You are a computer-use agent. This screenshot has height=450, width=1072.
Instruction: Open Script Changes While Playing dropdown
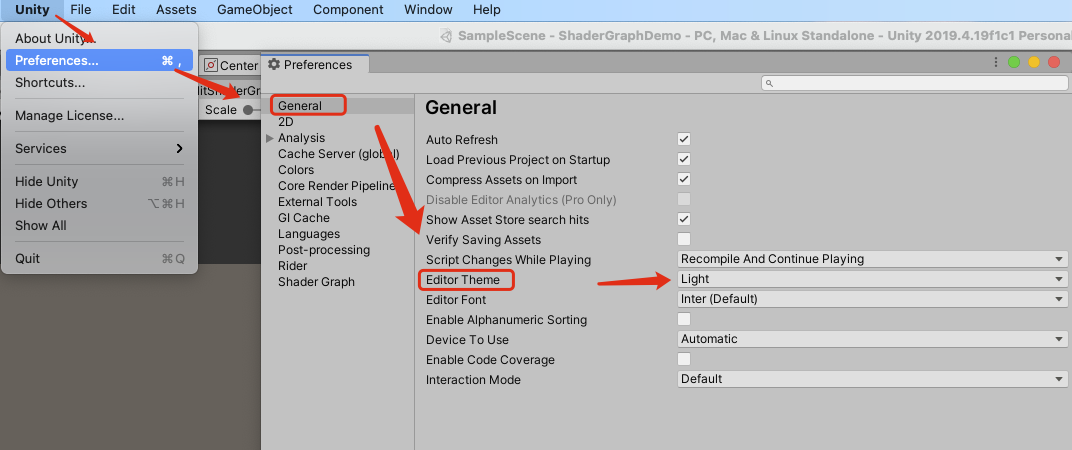872,259
